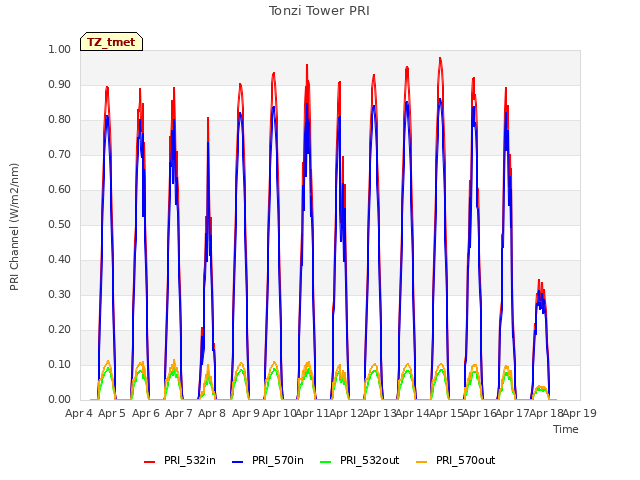This screenshot has width=640, height=480.
Task: Click the Apr 7 x-axis label
Action: 179,413
